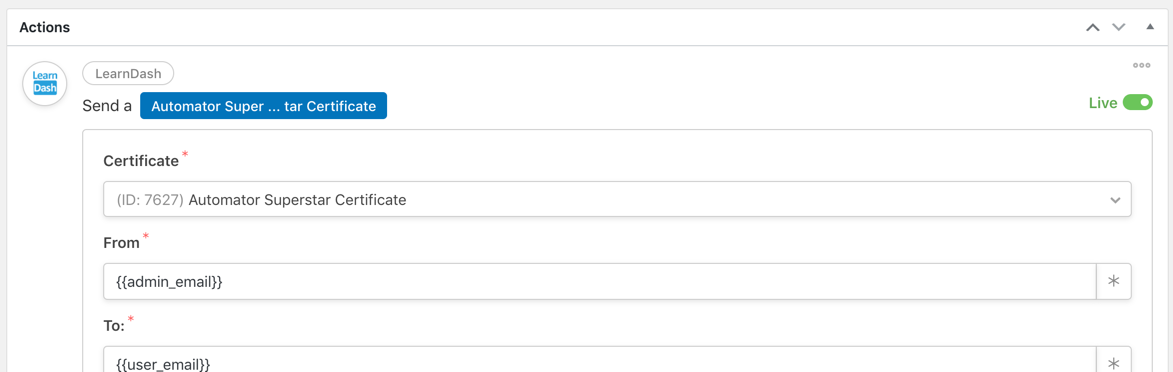Click the LearnDash integration pill label
The width and height of the screenshot is (1173, 372).
129,73
